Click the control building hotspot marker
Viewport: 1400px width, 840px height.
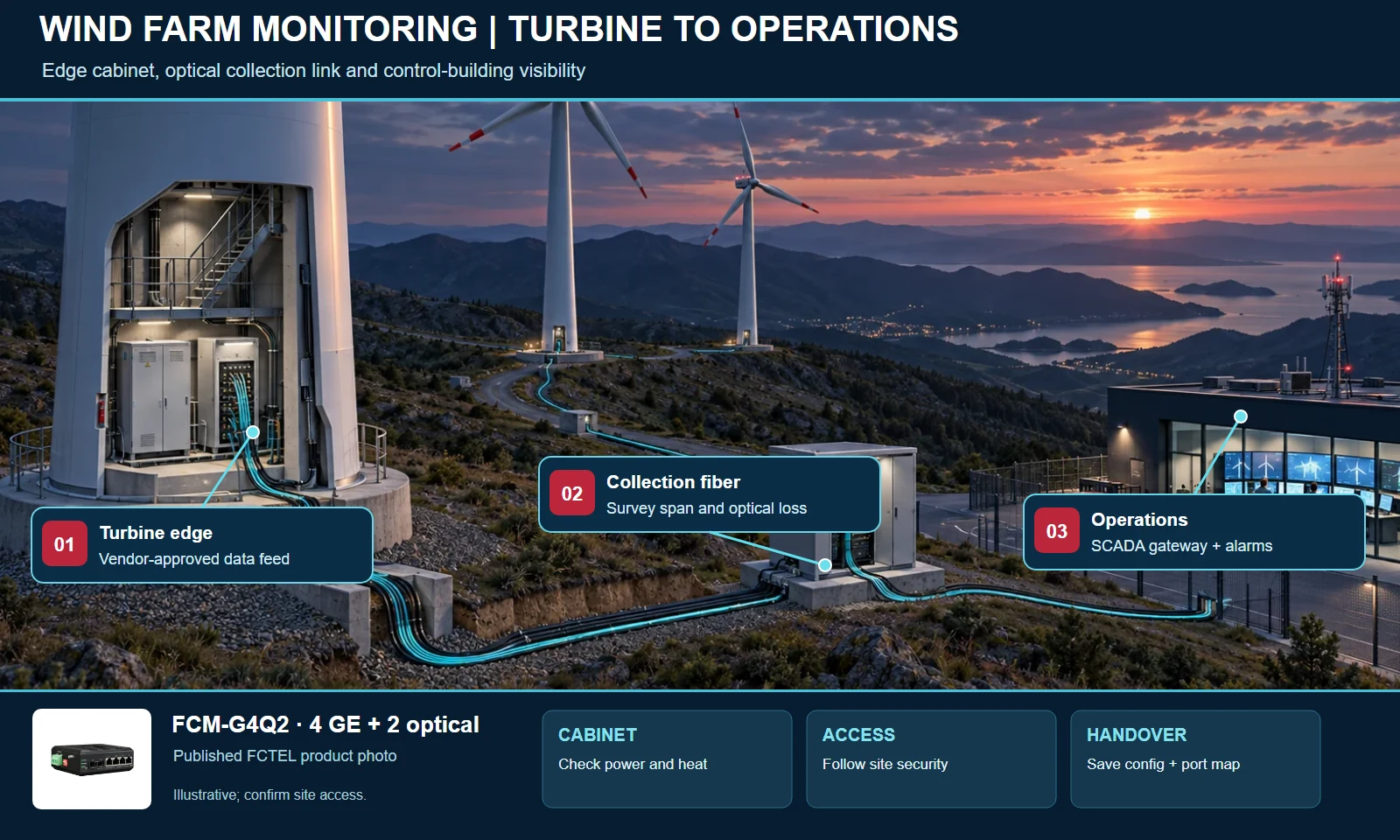(x=1241, y=416)
